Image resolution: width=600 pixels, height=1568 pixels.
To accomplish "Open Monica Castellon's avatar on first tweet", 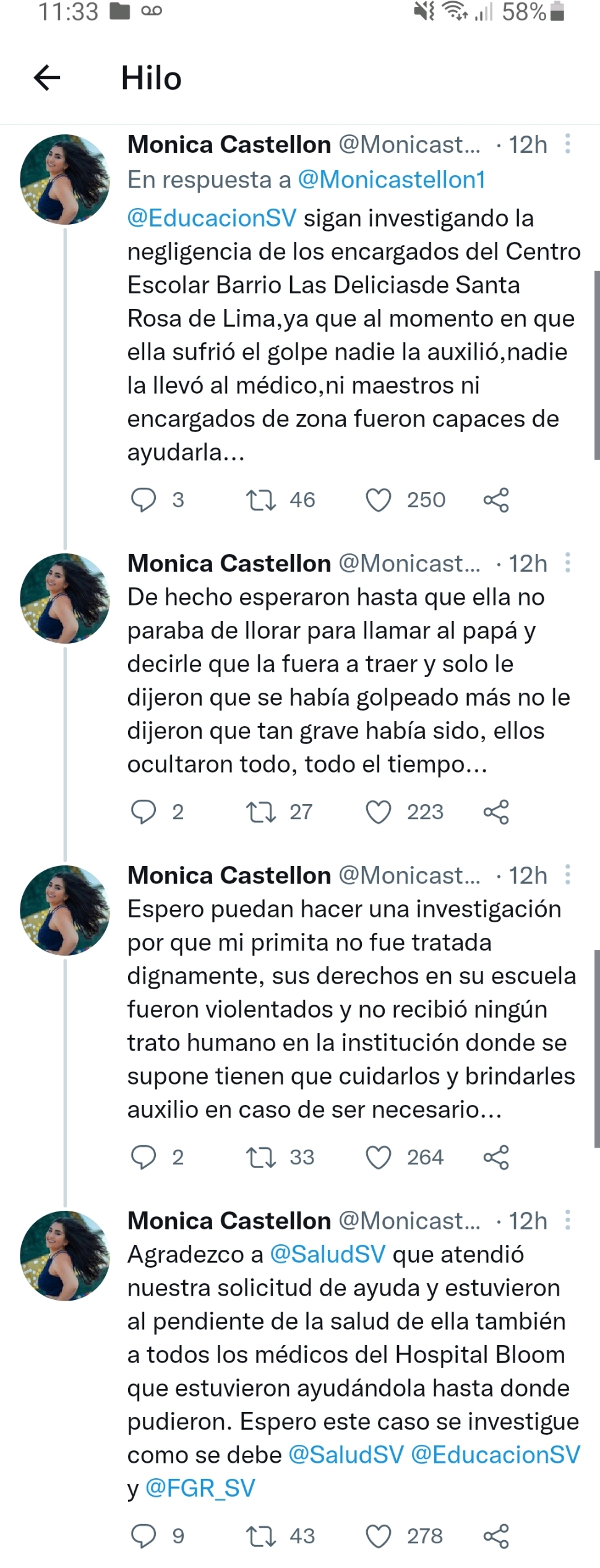I will [x=65, y=180].
